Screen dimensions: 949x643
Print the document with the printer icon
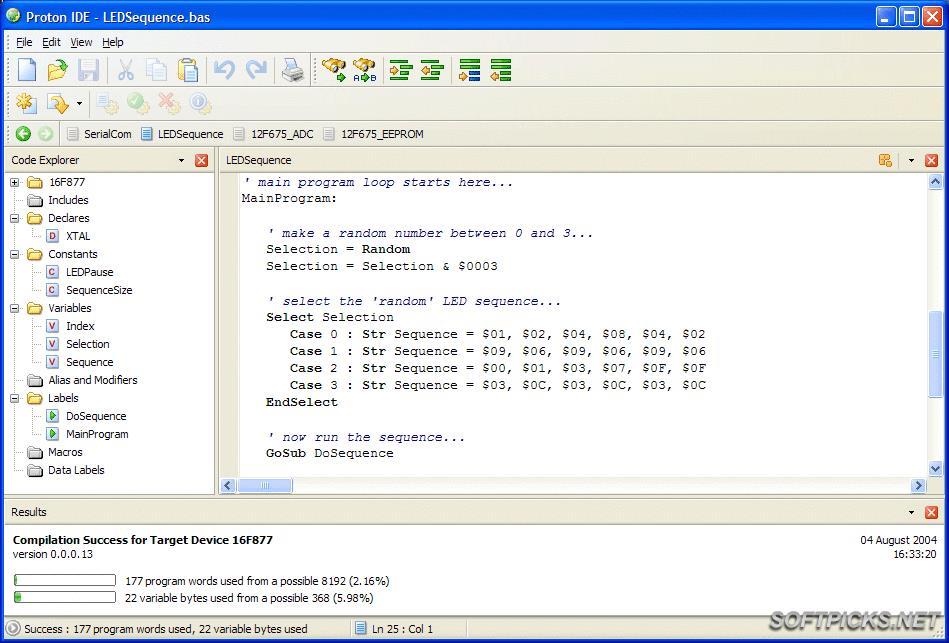point(293,70)
